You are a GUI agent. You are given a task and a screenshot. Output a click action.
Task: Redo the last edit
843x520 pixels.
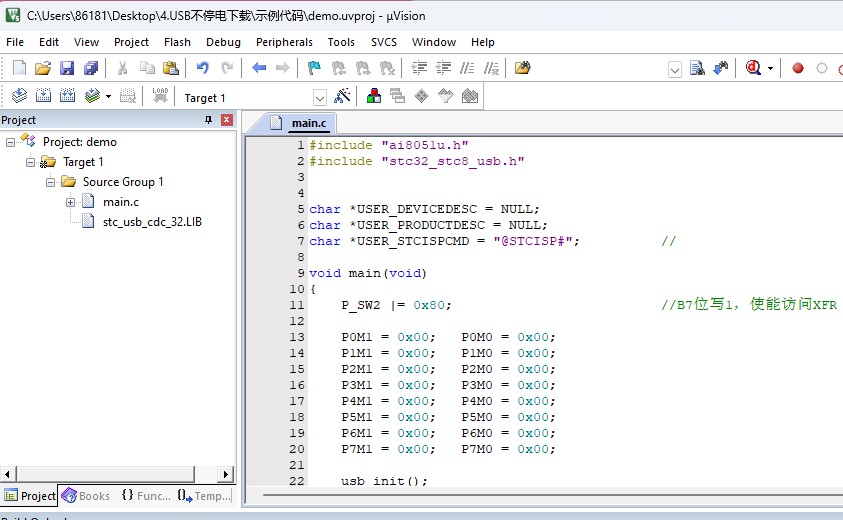tap(227, 68)
